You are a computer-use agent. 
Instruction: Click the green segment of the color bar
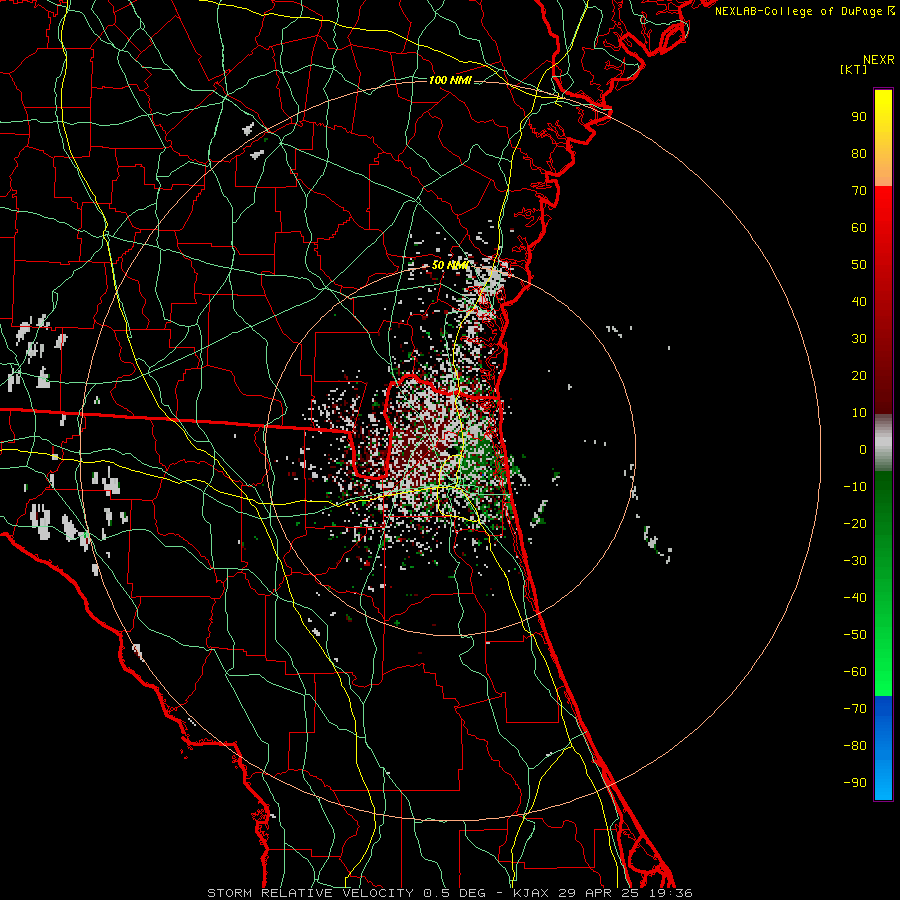[883, 584]
